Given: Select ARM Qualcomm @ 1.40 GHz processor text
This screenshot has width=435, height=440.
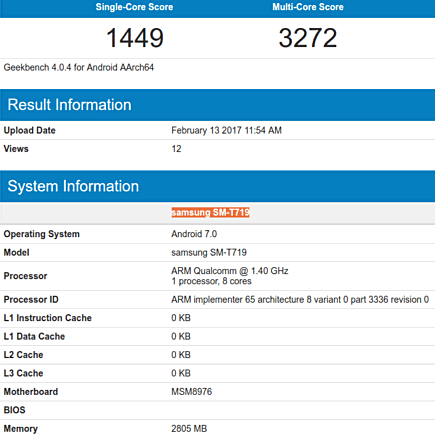Looking at the screenshot, I should pyautogui.click(x=230, y=271).
